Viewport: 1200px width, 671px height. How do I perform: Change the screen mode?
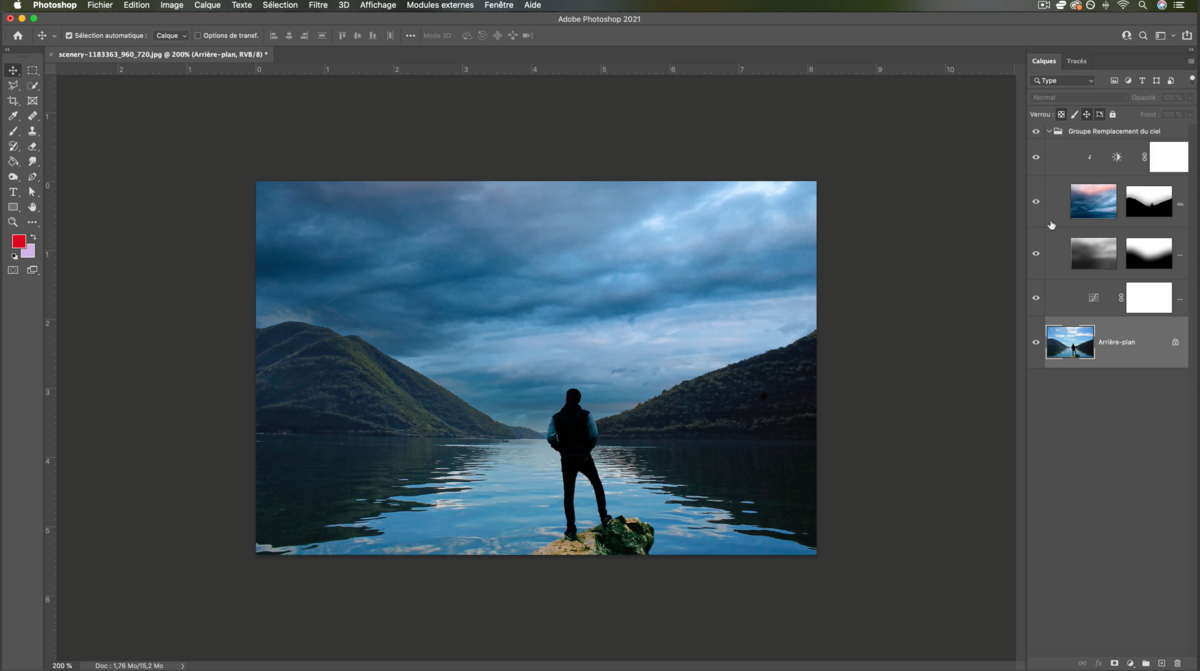click(x=32, y=270)
